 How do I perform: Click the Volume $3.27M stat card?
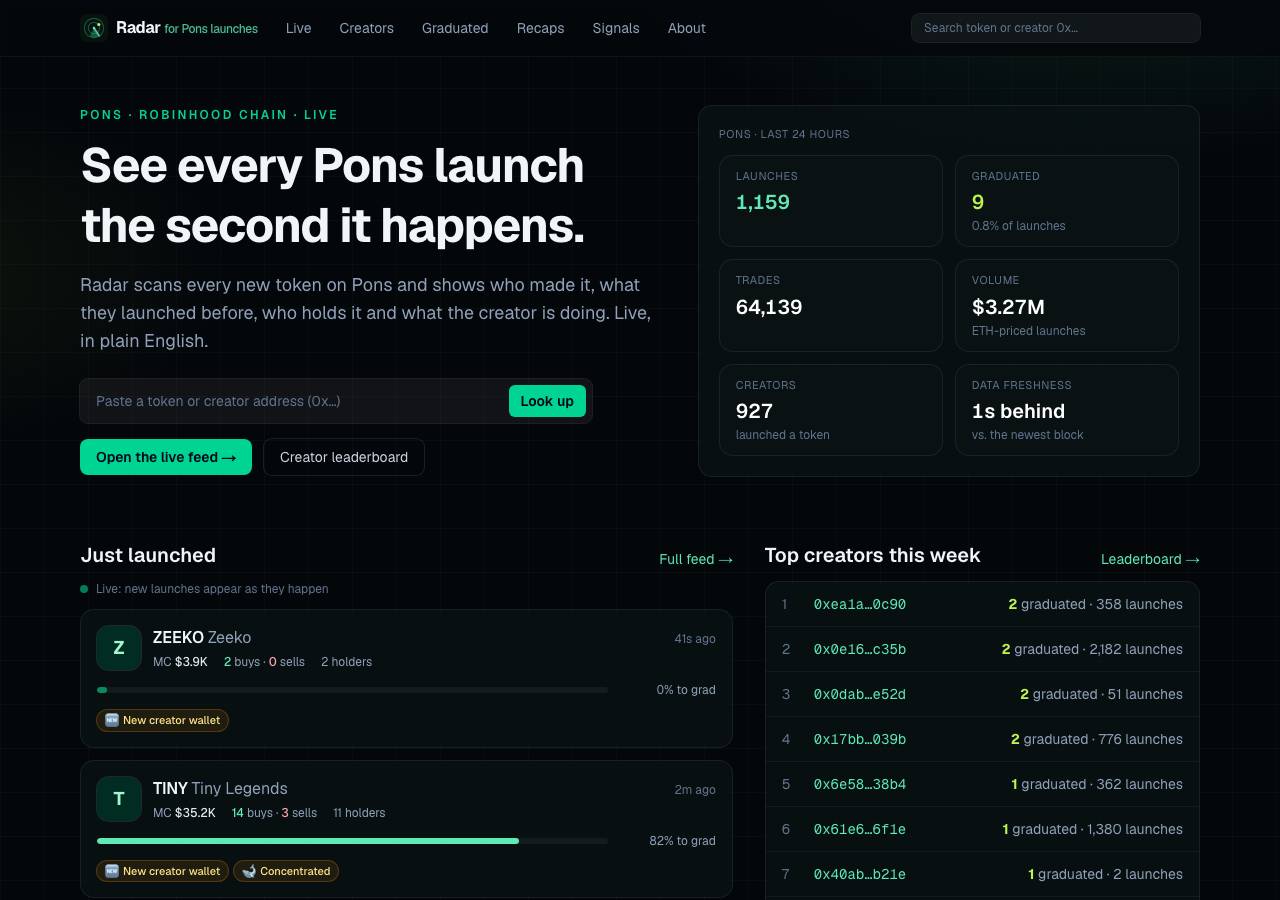pos(1067,305)
